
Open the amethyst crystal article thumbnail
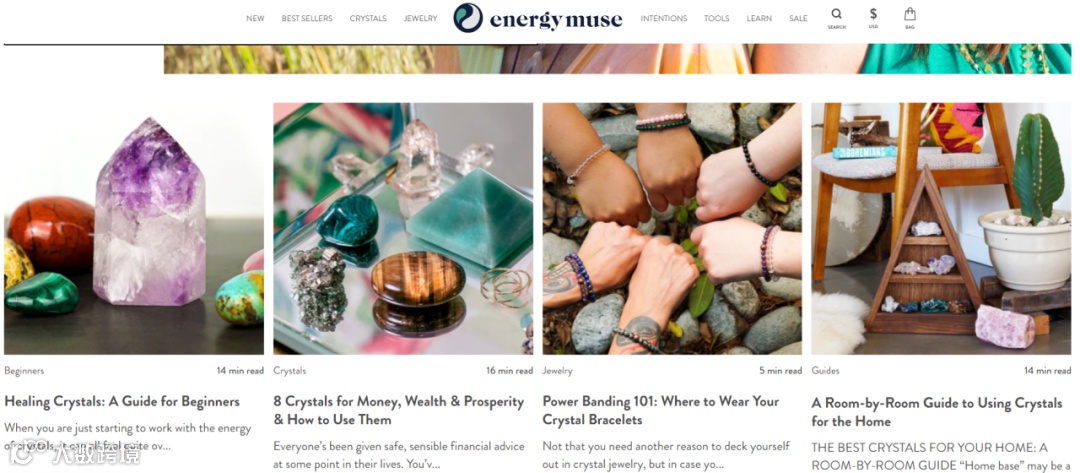point(134,229)
